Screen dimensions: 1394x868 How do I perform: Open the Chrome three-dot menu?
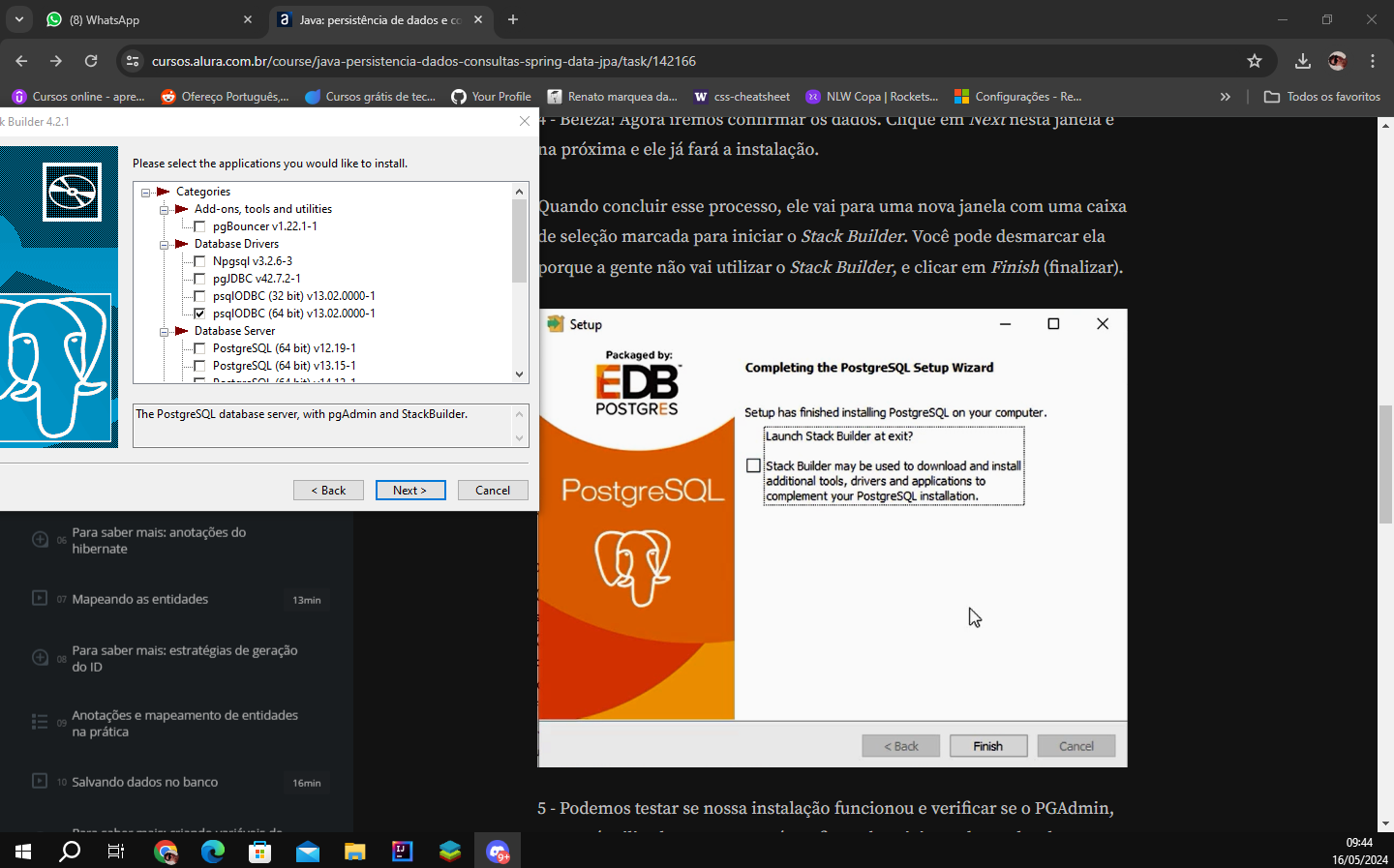point(1373,61)
